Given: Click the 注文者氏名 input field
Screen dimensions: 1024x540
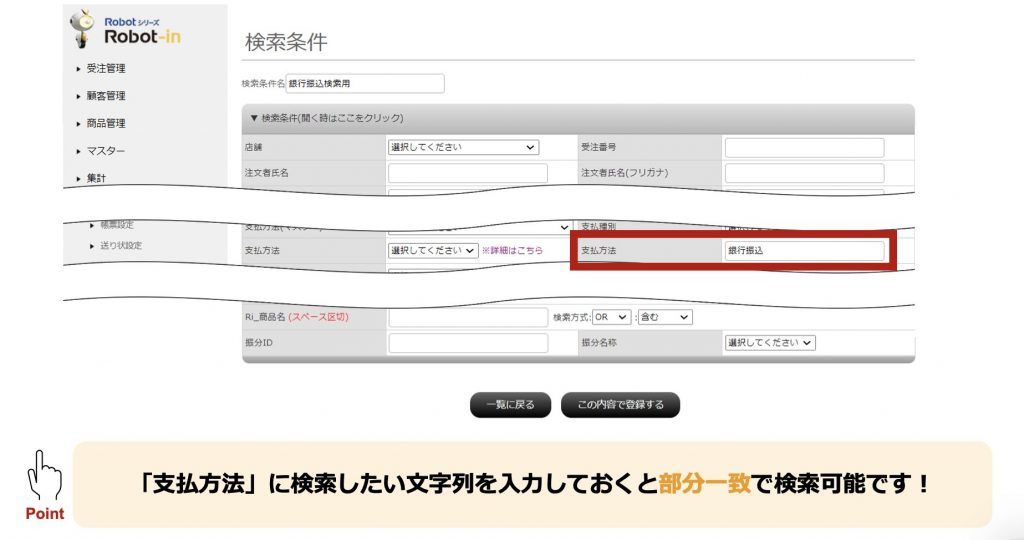Looking at the screenshot, I should pyautogui.click(x=468, y=173).
